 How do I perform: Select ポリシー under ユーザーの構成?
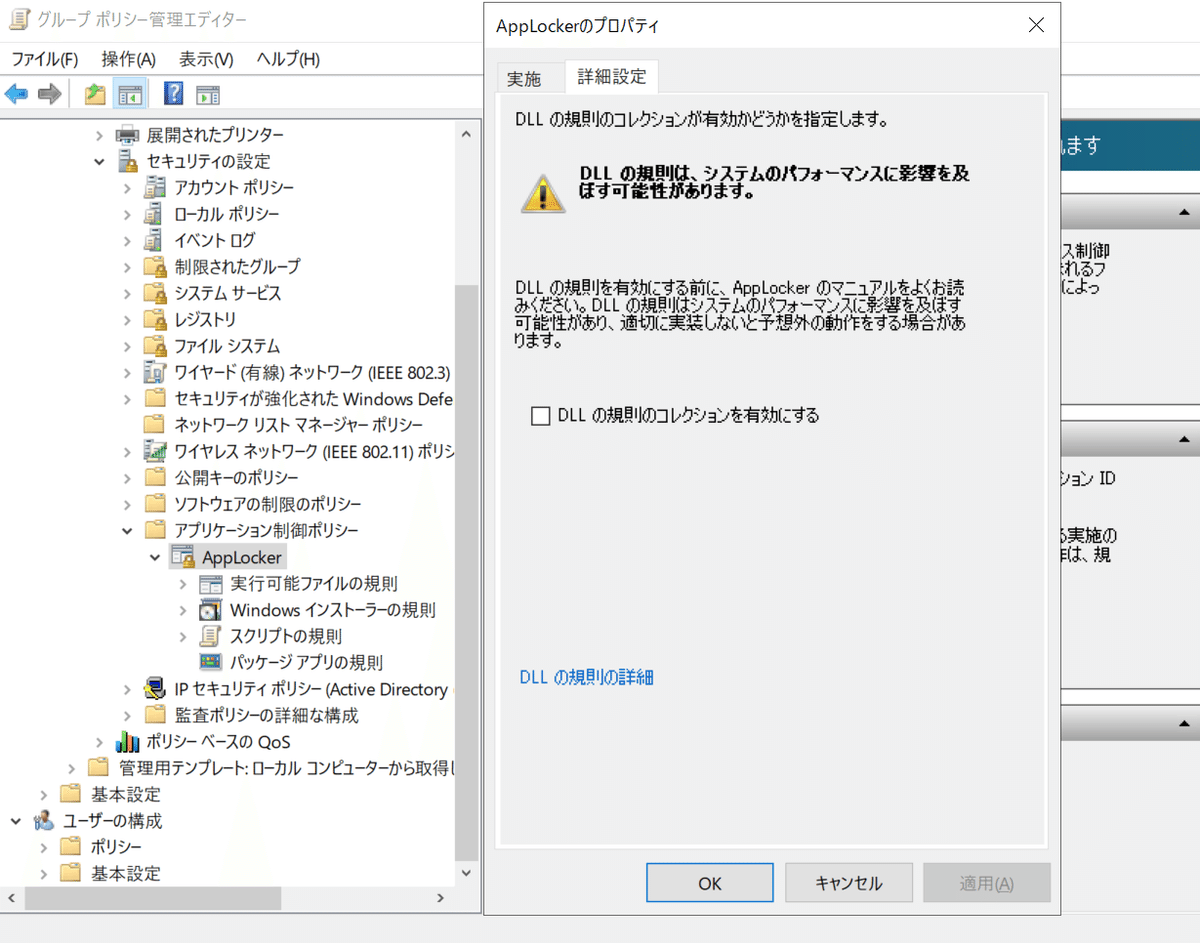[117, 847]
